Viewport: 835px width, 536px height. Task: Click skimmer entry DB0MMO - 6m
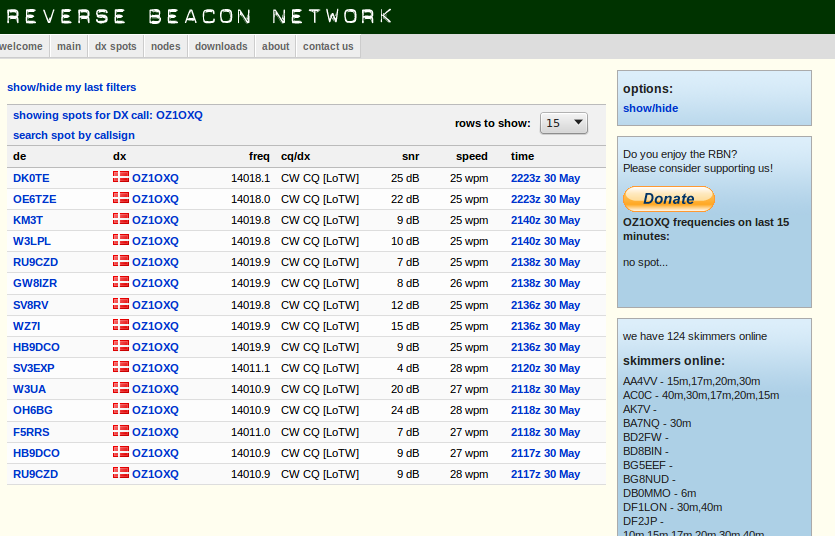click(660, 493)
